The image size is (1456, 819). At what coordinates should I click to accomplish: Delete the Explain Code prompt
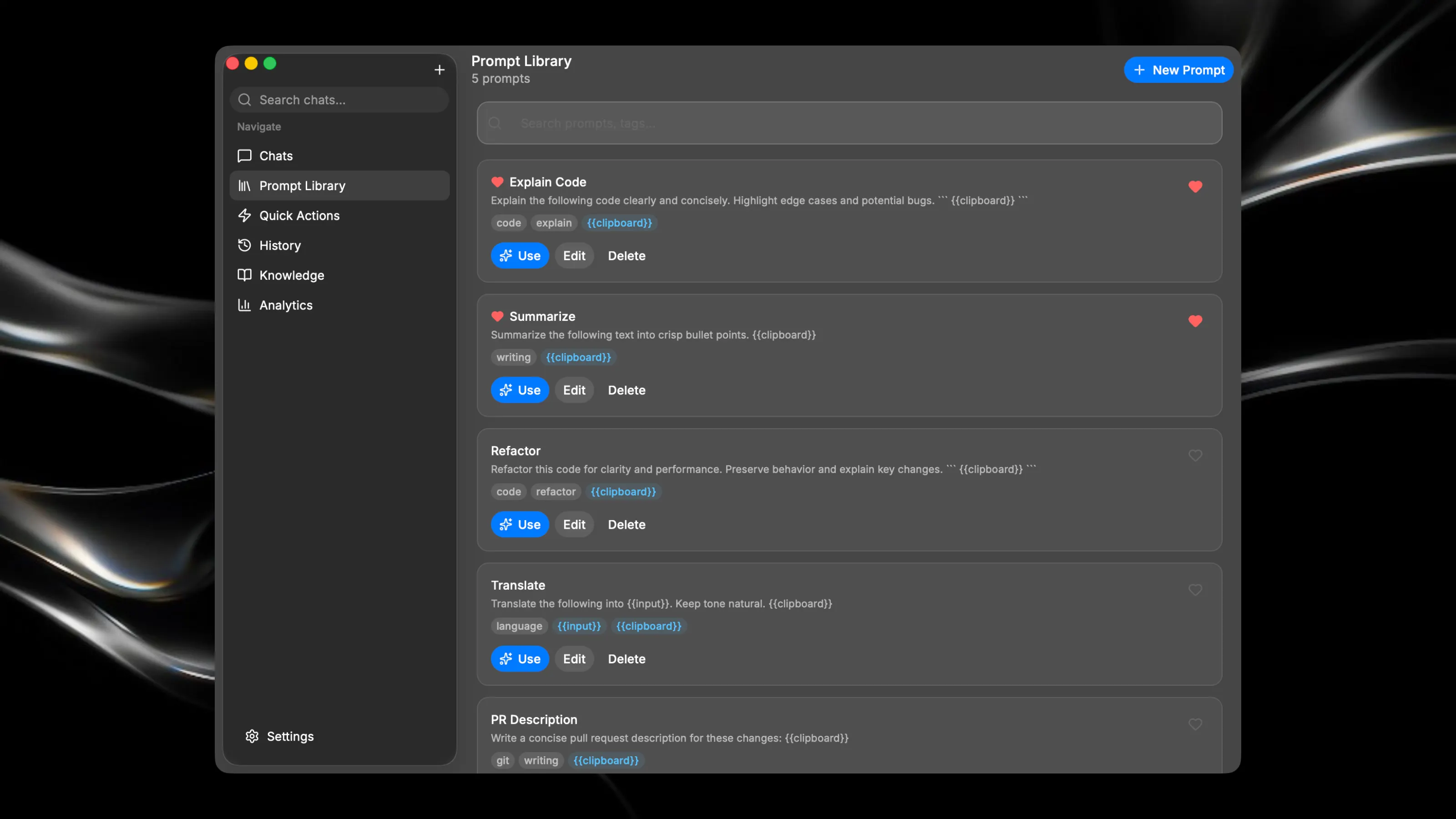click(x=626, y=255)
